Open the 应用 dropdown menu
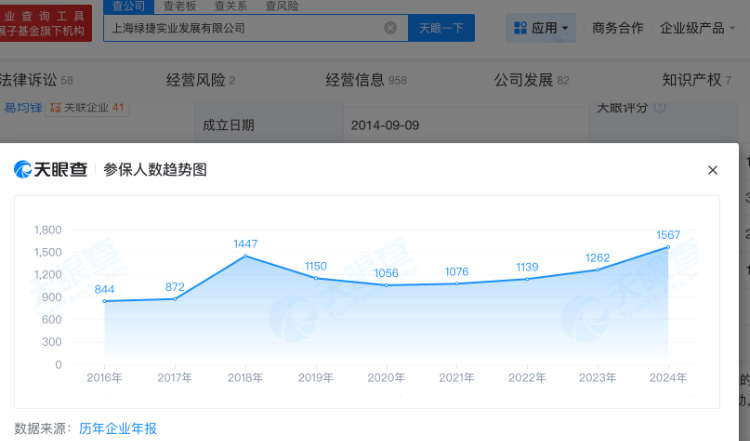The width and height of the screenshot is (750, 441). [541, 28]
